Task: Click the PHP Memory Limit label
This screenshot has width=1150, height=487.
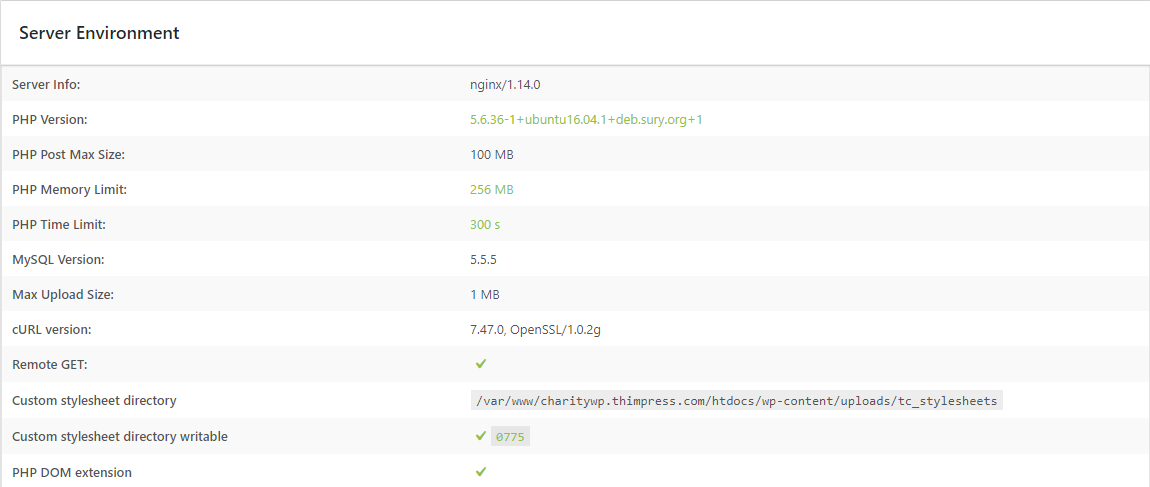Action: (x=70, y=189)
